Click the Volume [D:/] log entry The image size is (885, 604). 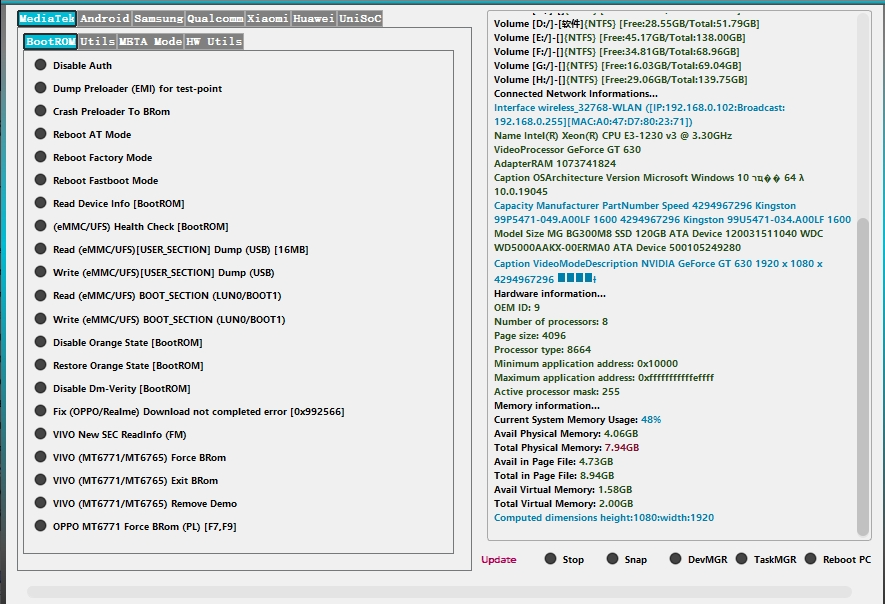626,24
